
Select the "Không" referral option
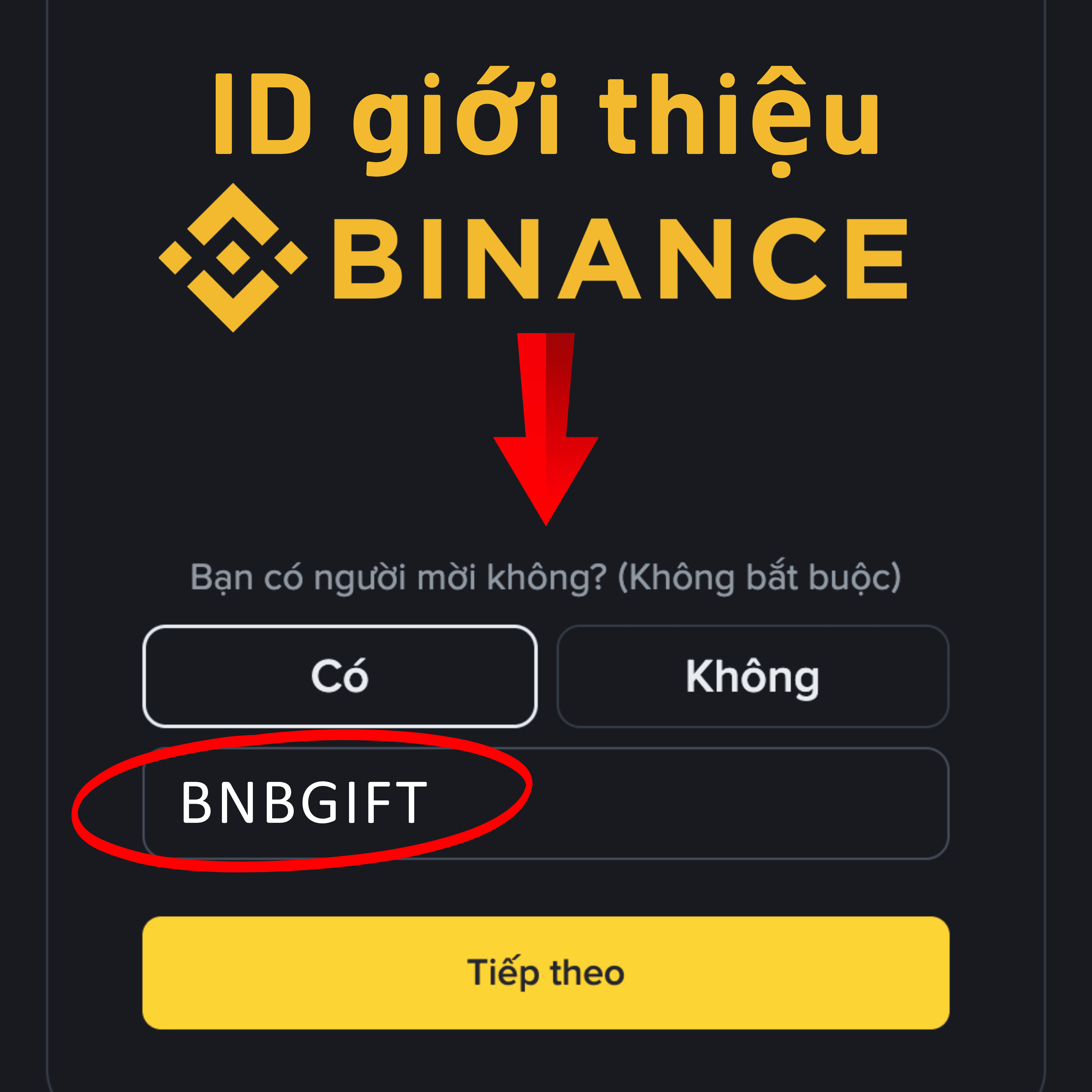point(753,676)
